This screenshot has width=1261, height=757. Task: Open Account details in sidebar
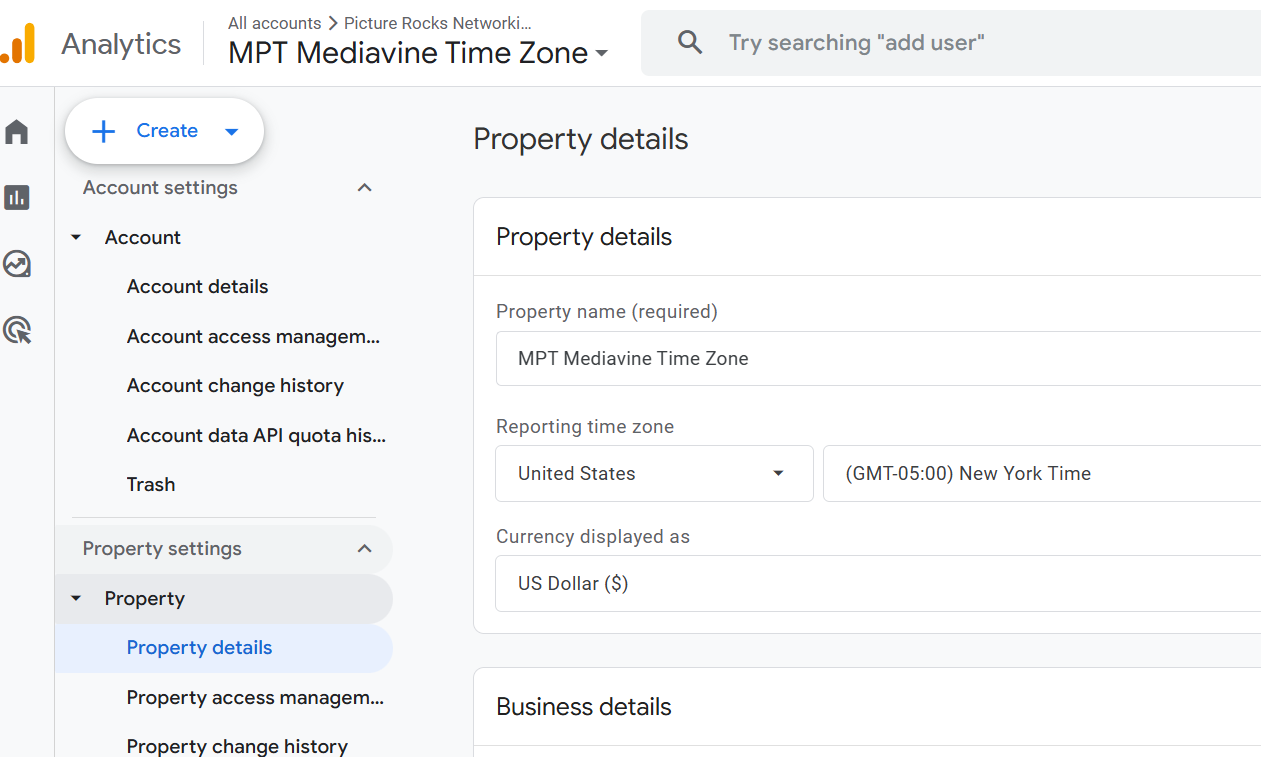pyautogui.click(x=198, y=287)
